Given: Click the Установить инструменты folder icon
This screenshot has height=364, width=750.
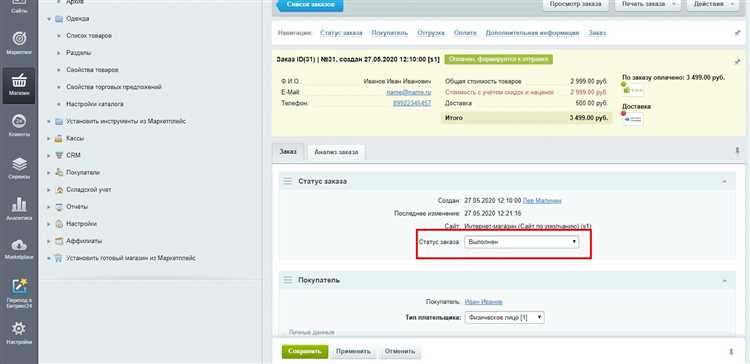Looking at the screenshot, I should [x=59, y=121].
